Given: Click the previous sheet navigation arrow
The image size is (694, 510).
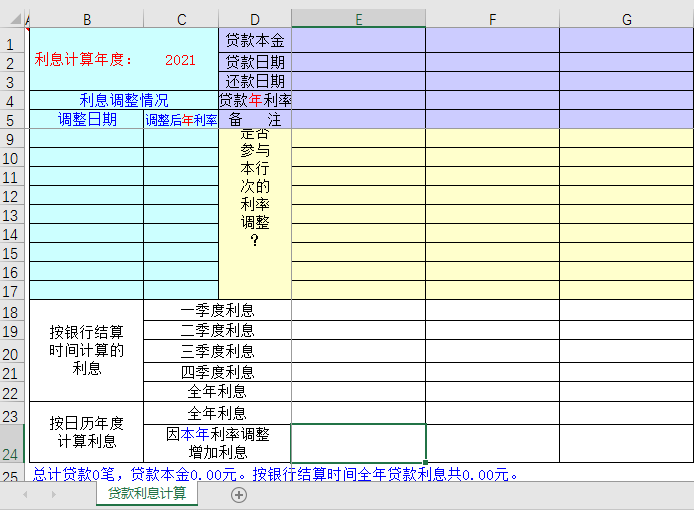Looking at the screenshot, I should click(25, 494).
